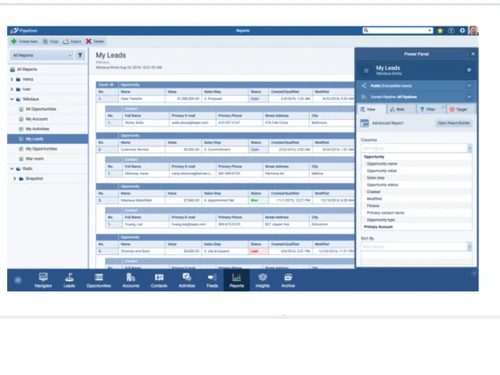
Task: Expand the Snapshot folder
Action: pos(15,179)
